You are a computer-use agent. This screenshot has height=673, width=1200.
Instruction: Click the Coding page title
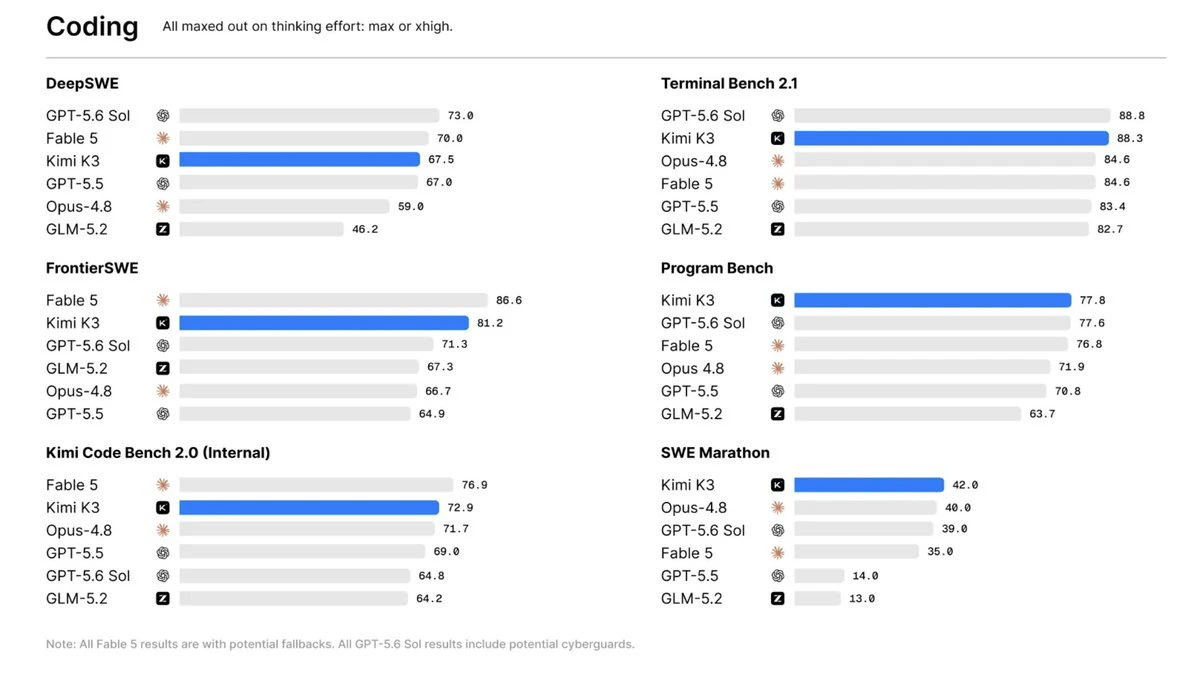(x=92, y=27)
